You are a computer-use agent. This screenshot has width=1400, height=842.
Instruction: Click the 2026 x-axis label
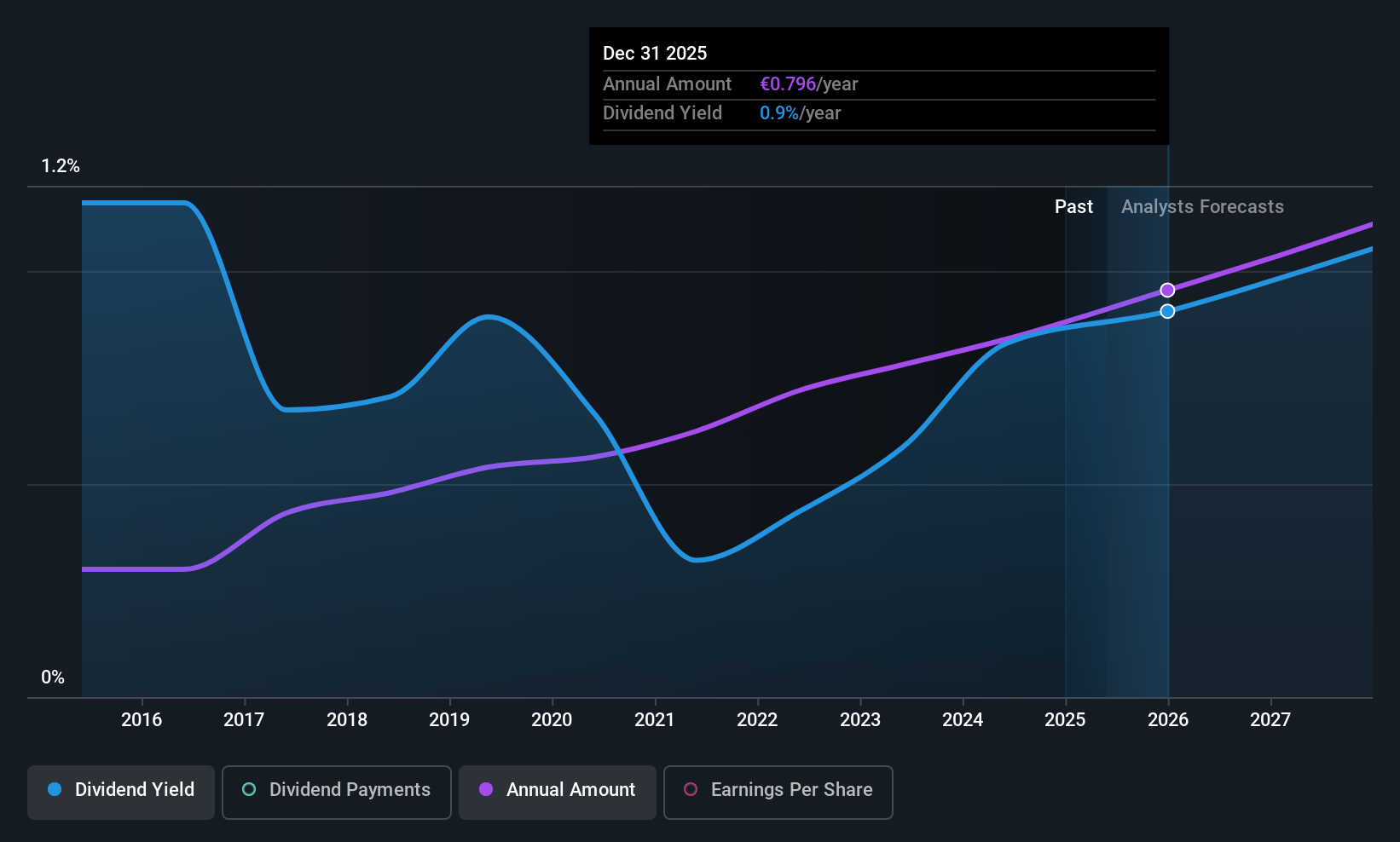(x=1168, y=720)
